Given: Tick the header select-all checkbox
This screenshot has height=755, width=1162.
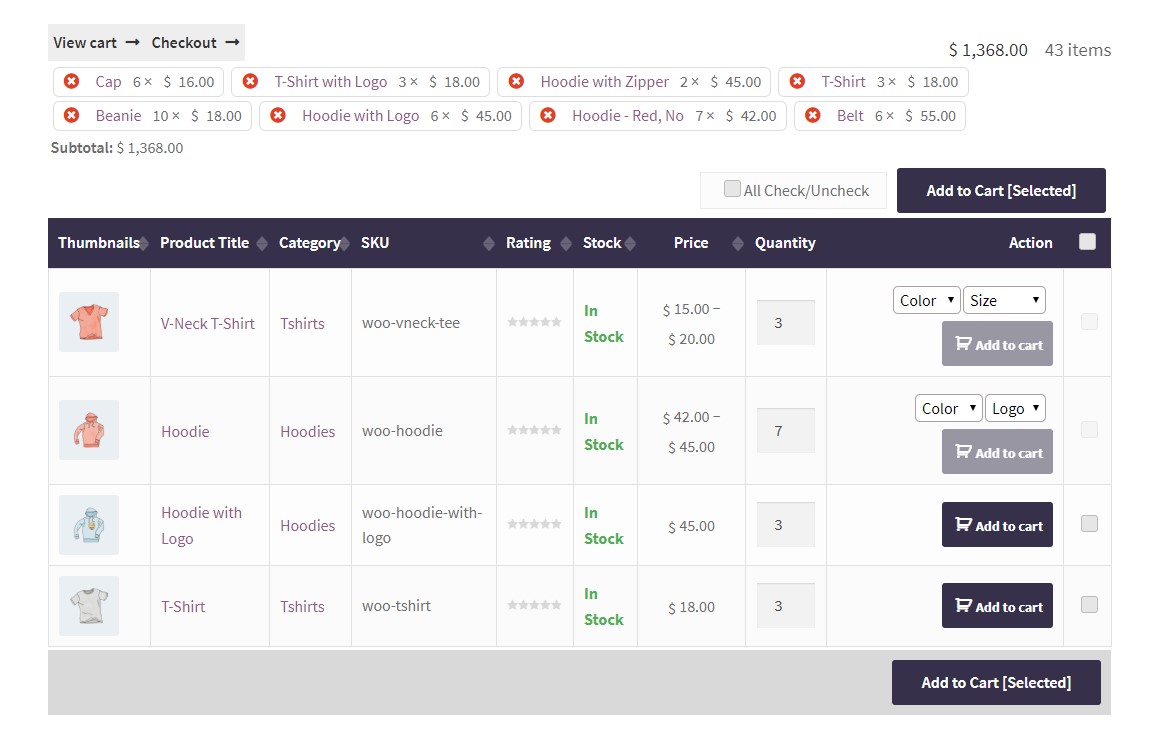Looking at the screenshot, I should click(x=1088, y=241).
